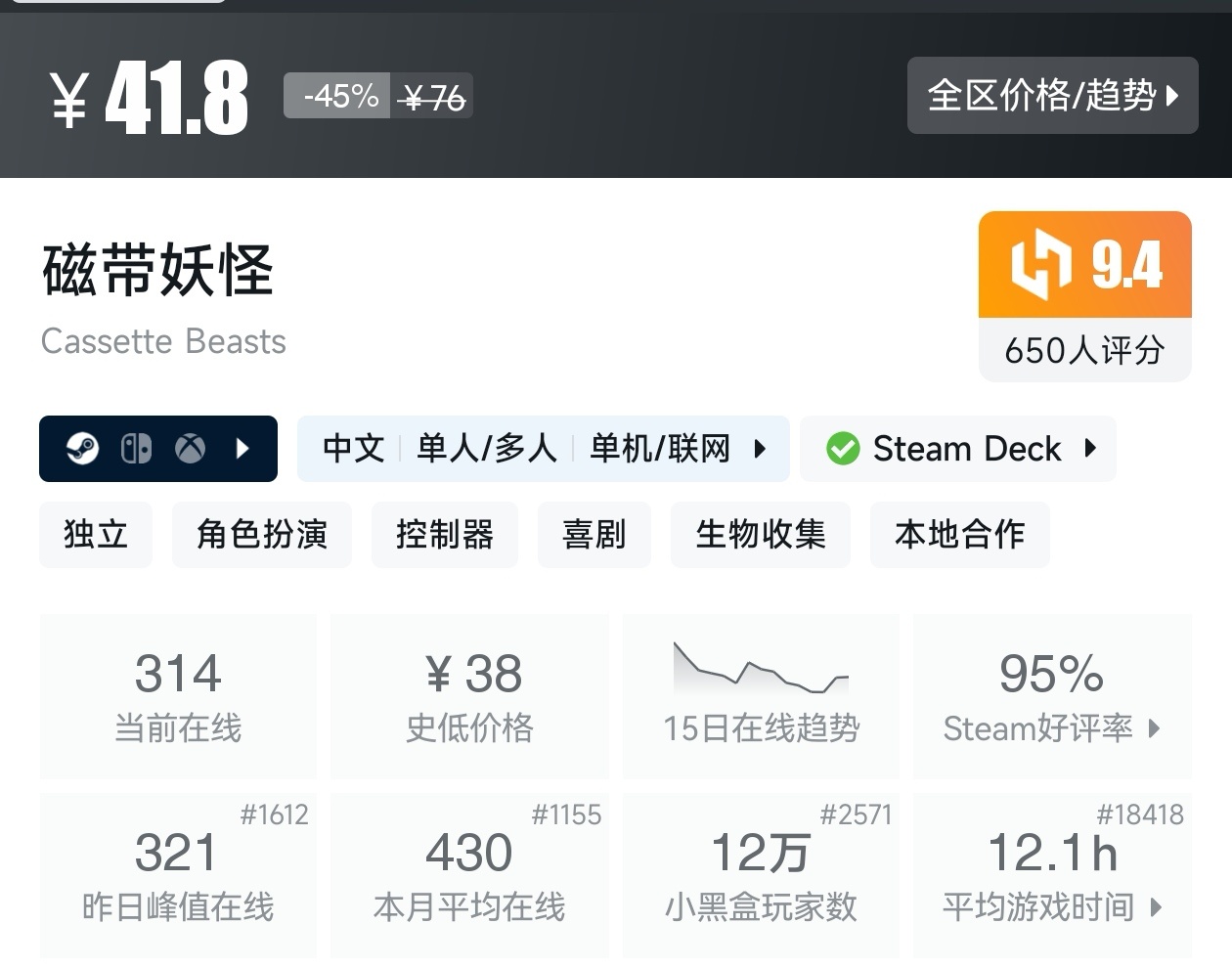Select the 本地合作 tag
The height and width of the screenshot is (968, 1232).
point(959,535)
